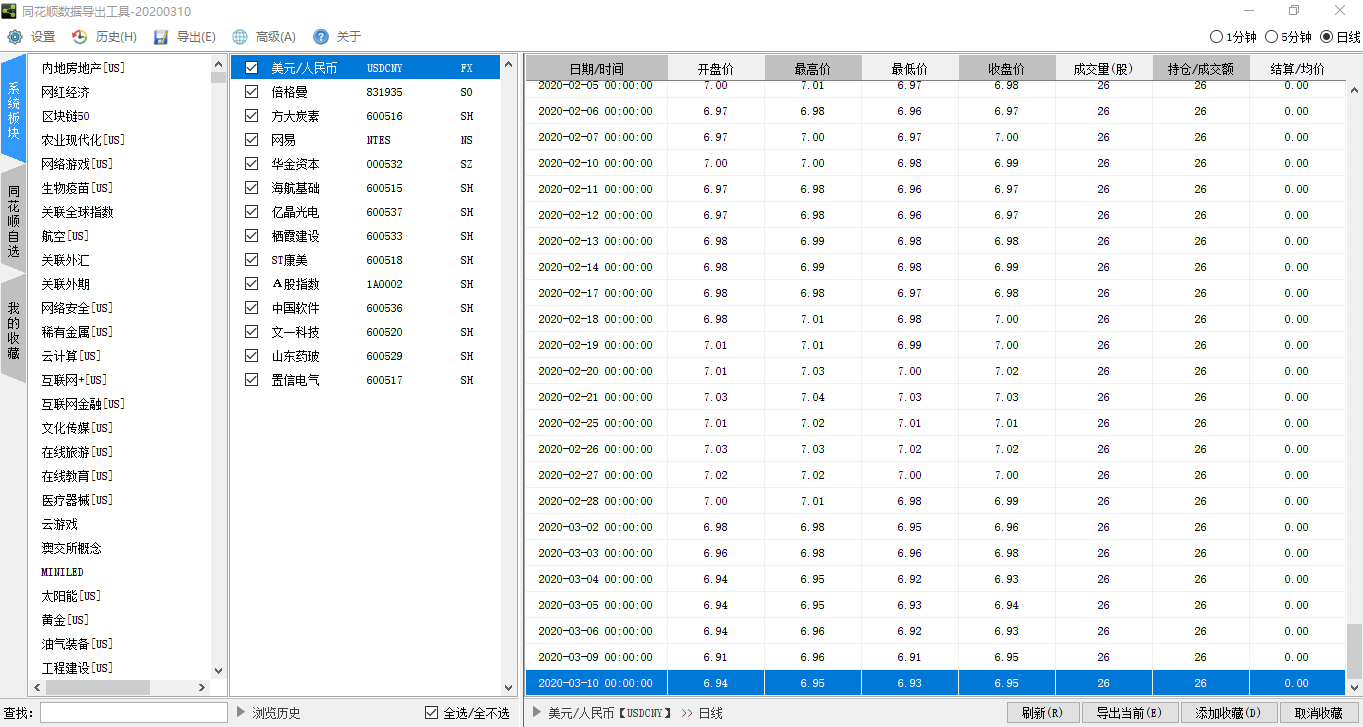Click the Advanced globe icon

(240, 37)
